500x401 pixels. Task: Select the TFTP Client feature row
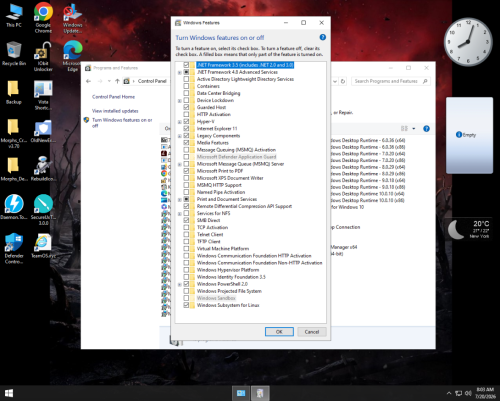[208, 241]
